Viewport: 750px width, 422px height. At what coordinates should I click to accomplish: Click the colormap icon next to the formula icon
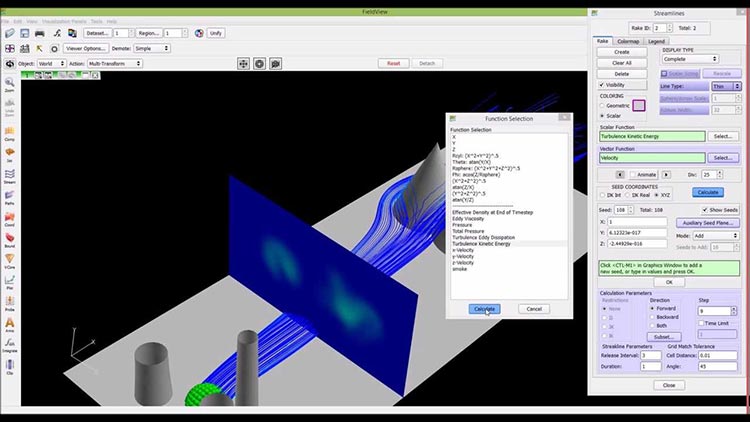coord(72,33)
